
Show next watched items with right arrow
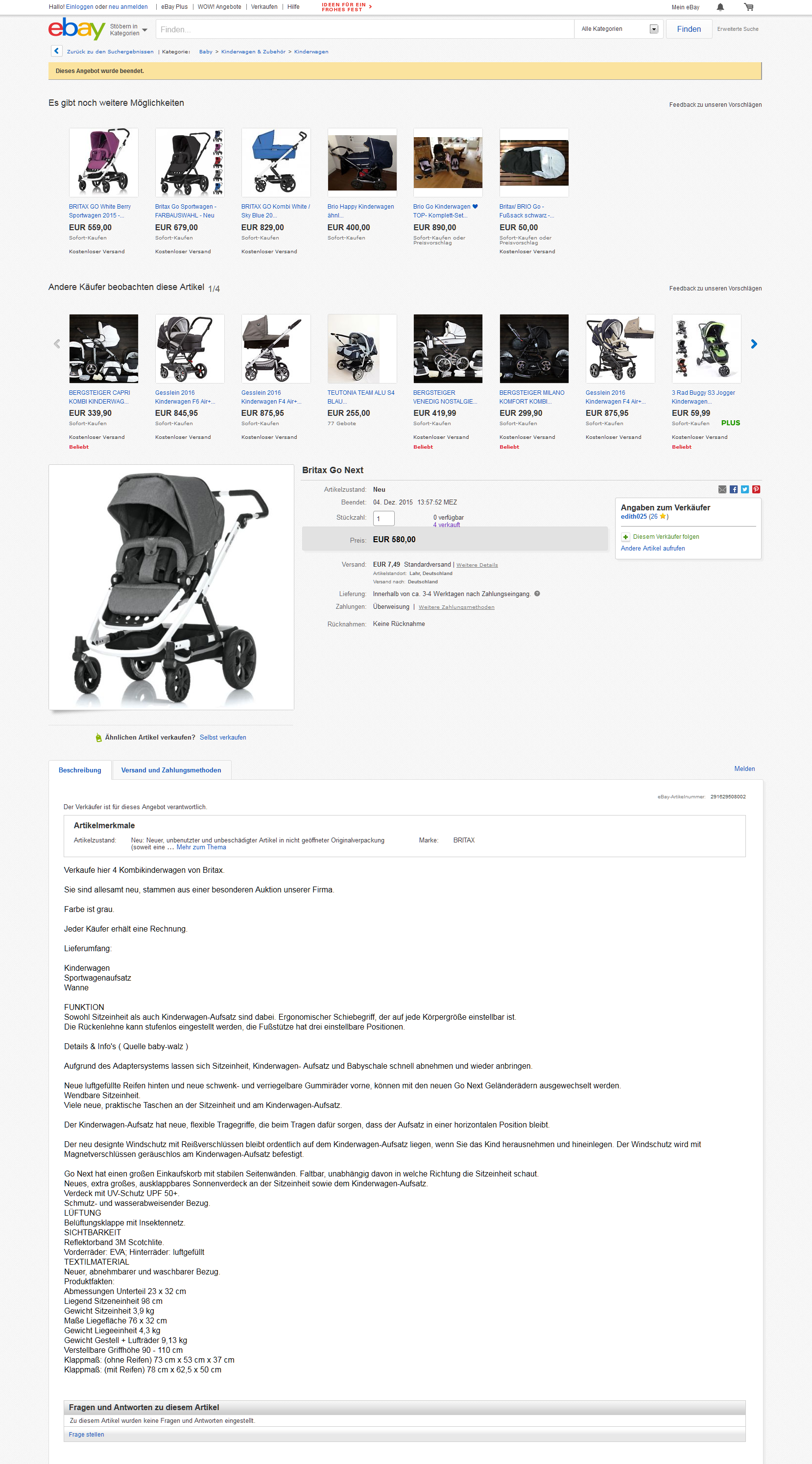pos(754,344)
